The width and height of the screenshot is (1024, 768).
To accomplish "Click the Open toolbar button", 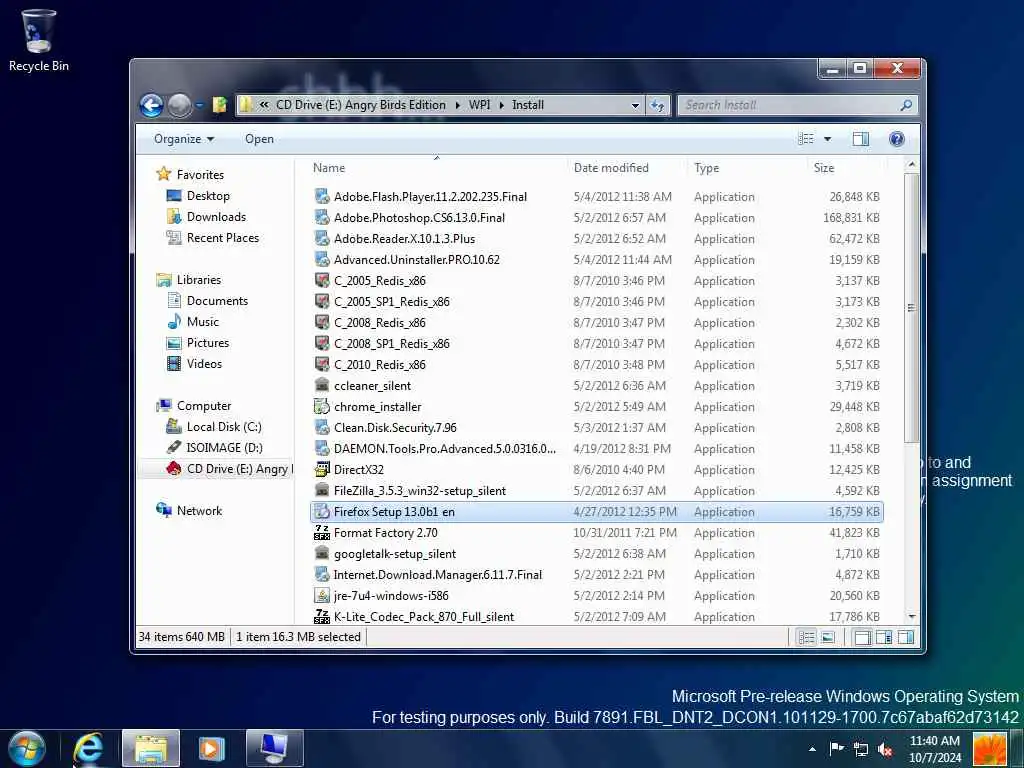I will coord(259,139).
